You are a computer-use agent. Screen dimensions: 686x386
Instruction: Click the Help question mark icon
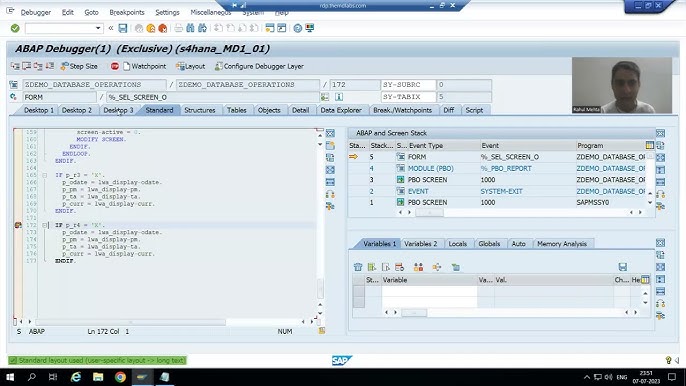(298, 28)
